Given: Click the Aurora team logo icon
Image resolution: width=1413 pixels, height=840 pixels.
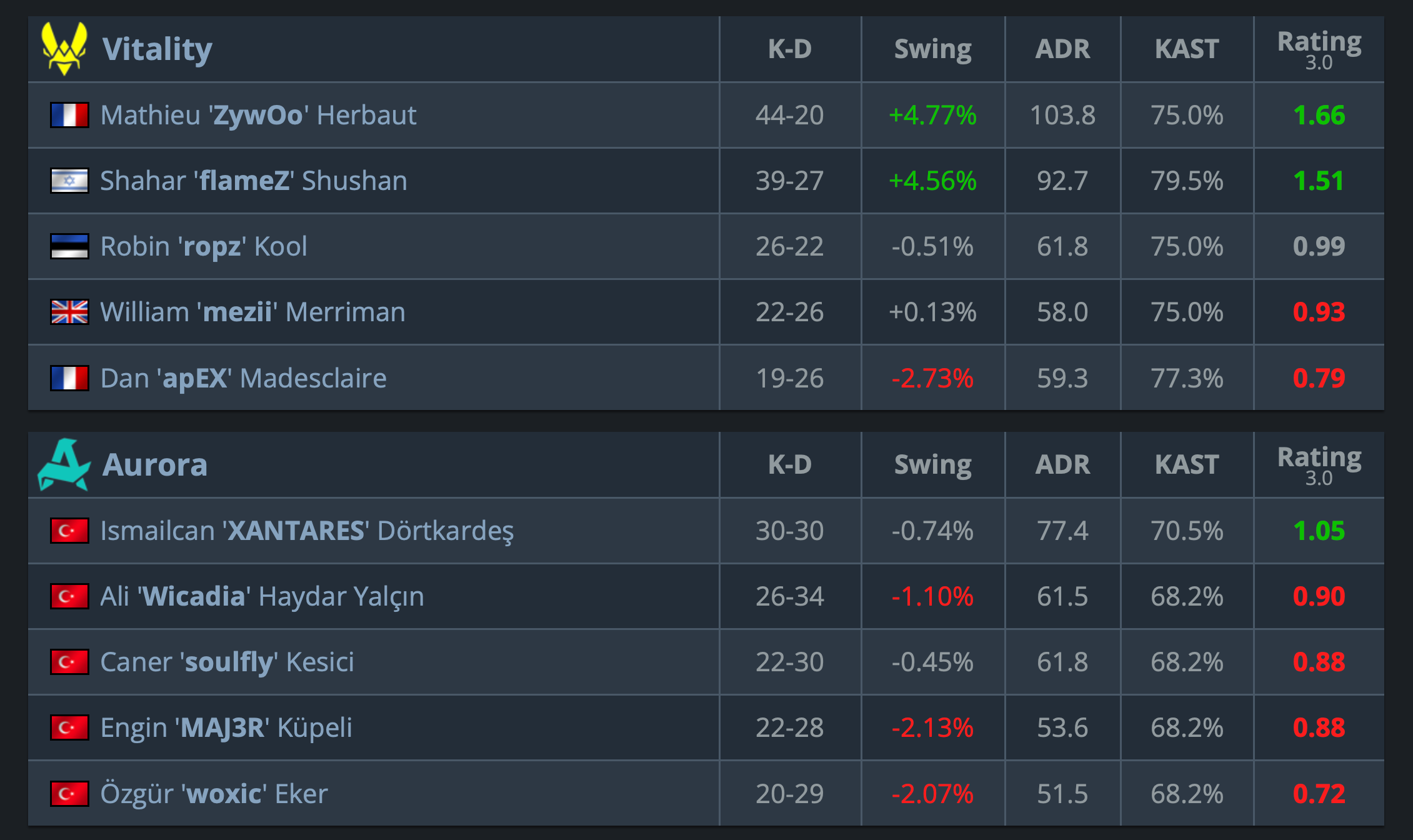Looking at the screenshot, I should coord(64,465).
